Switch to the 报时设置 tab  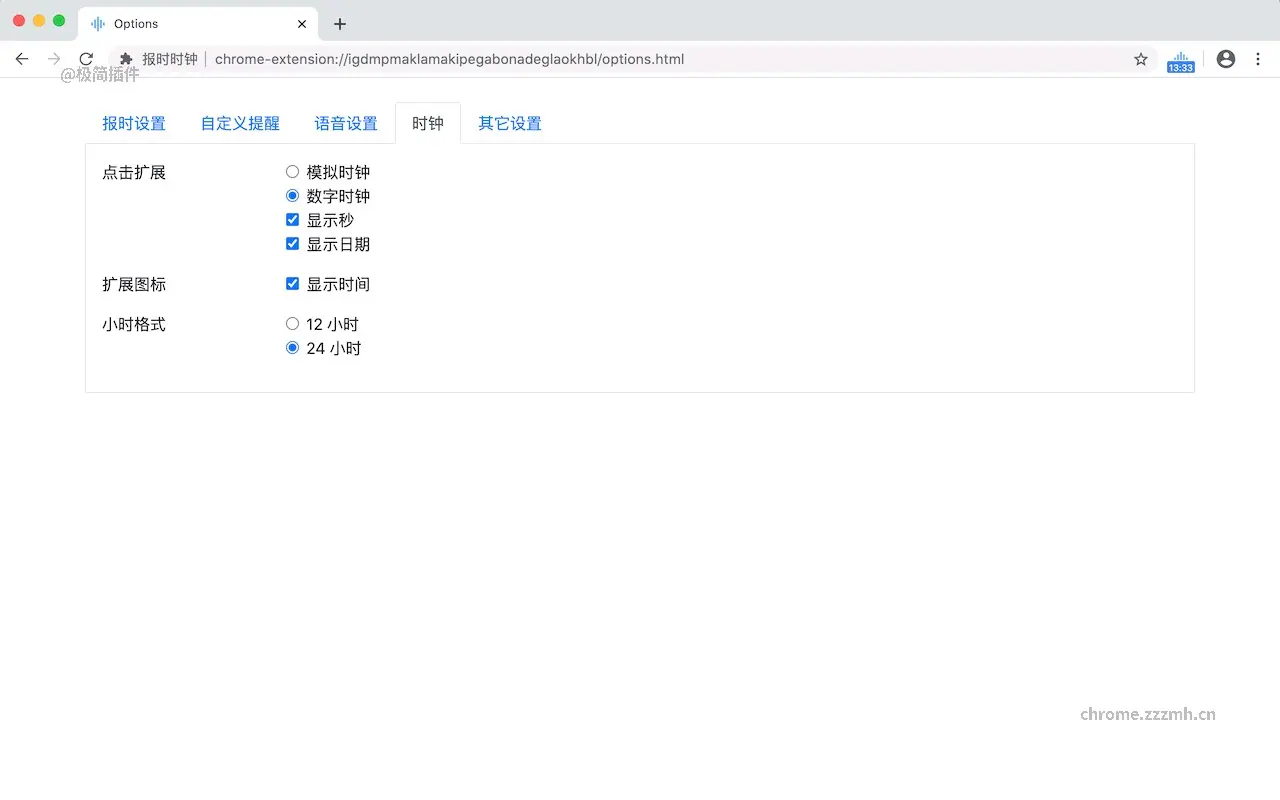tap(134, 122)
